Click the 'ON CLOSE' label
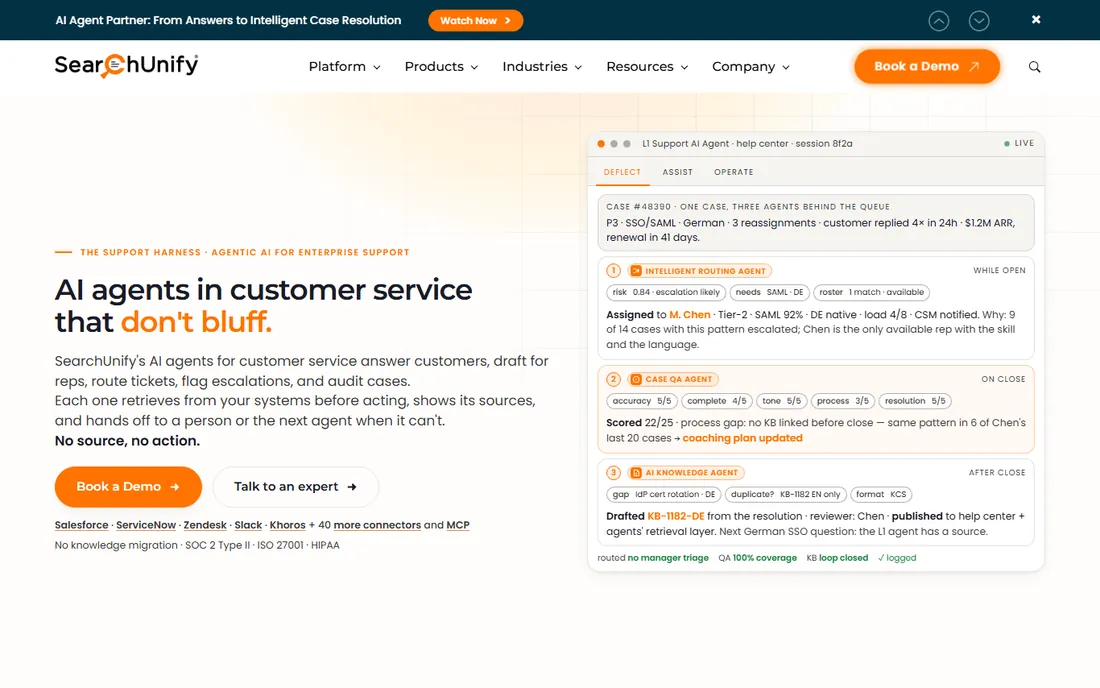1100x688 pixels. 1003,379
